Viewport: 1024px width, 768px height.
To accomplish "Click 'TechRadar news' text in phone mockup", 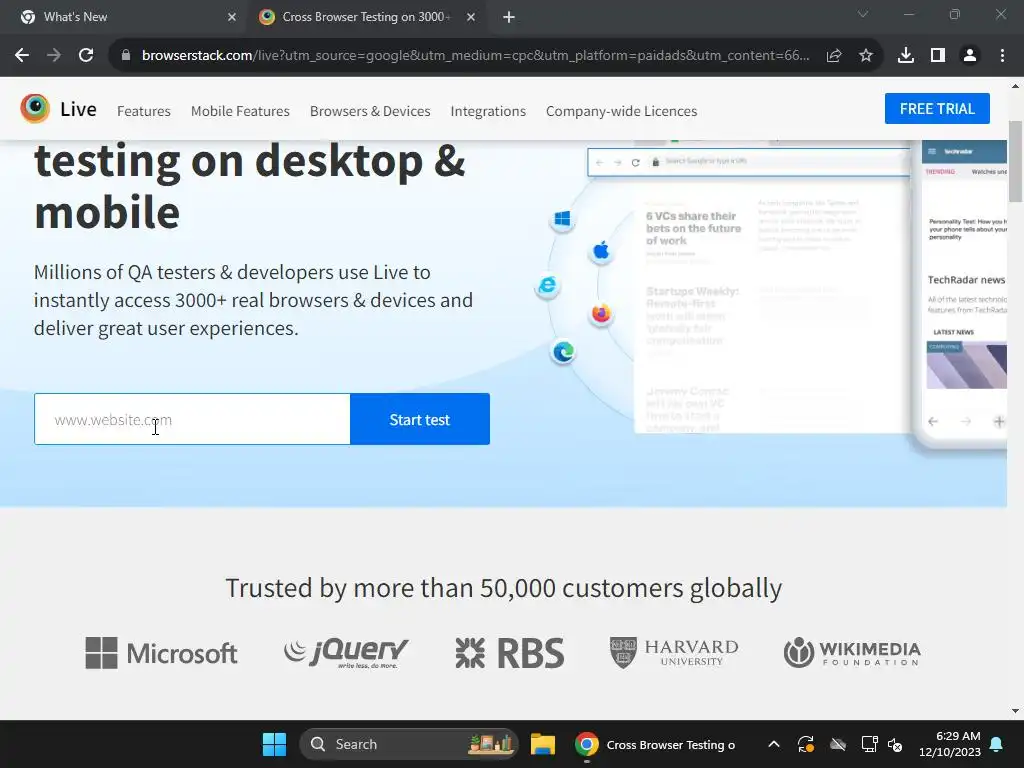I will click(x=967, y=280).
